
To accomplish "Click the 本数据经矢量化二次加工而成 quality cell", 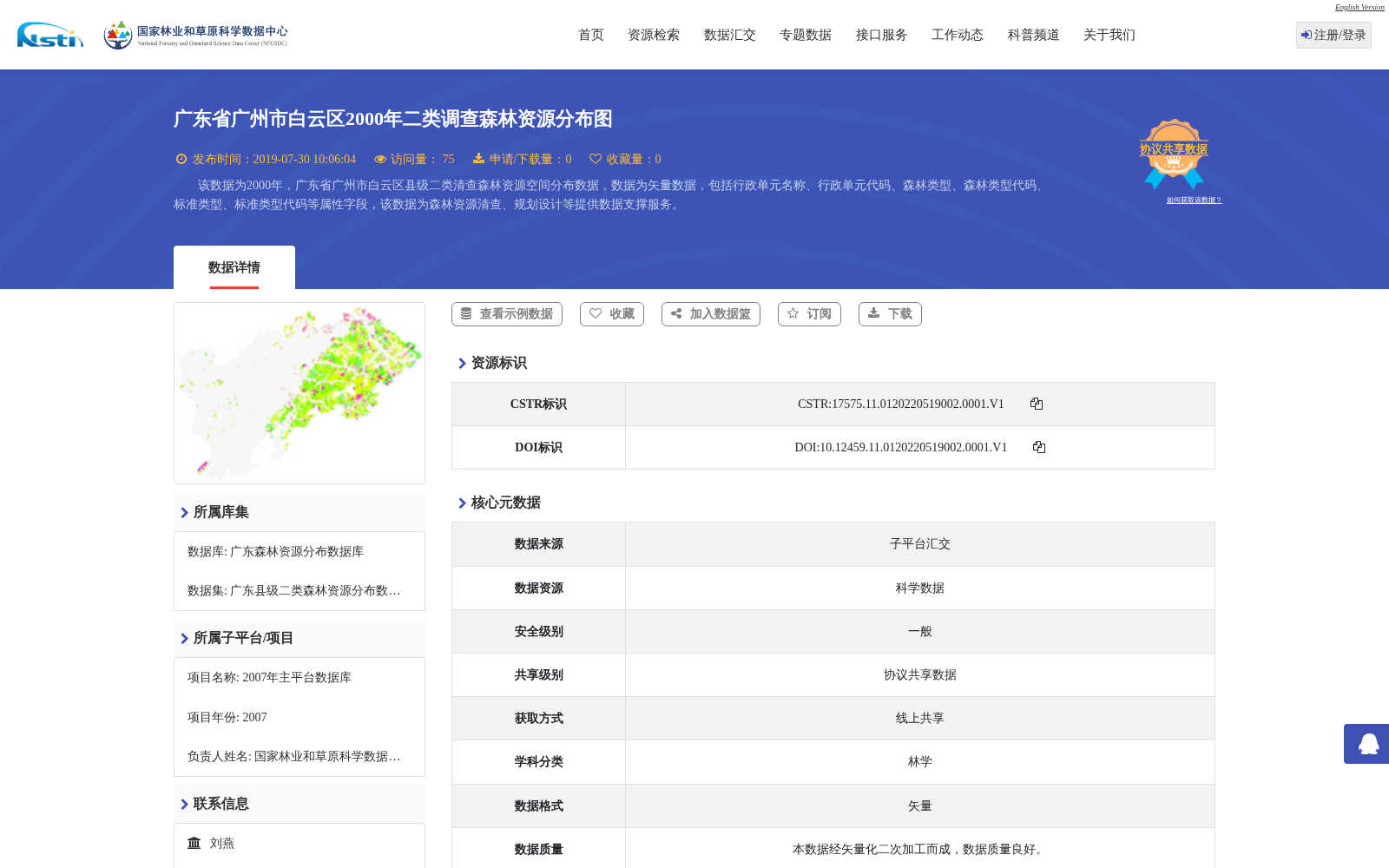I will (x=920, y=850).
